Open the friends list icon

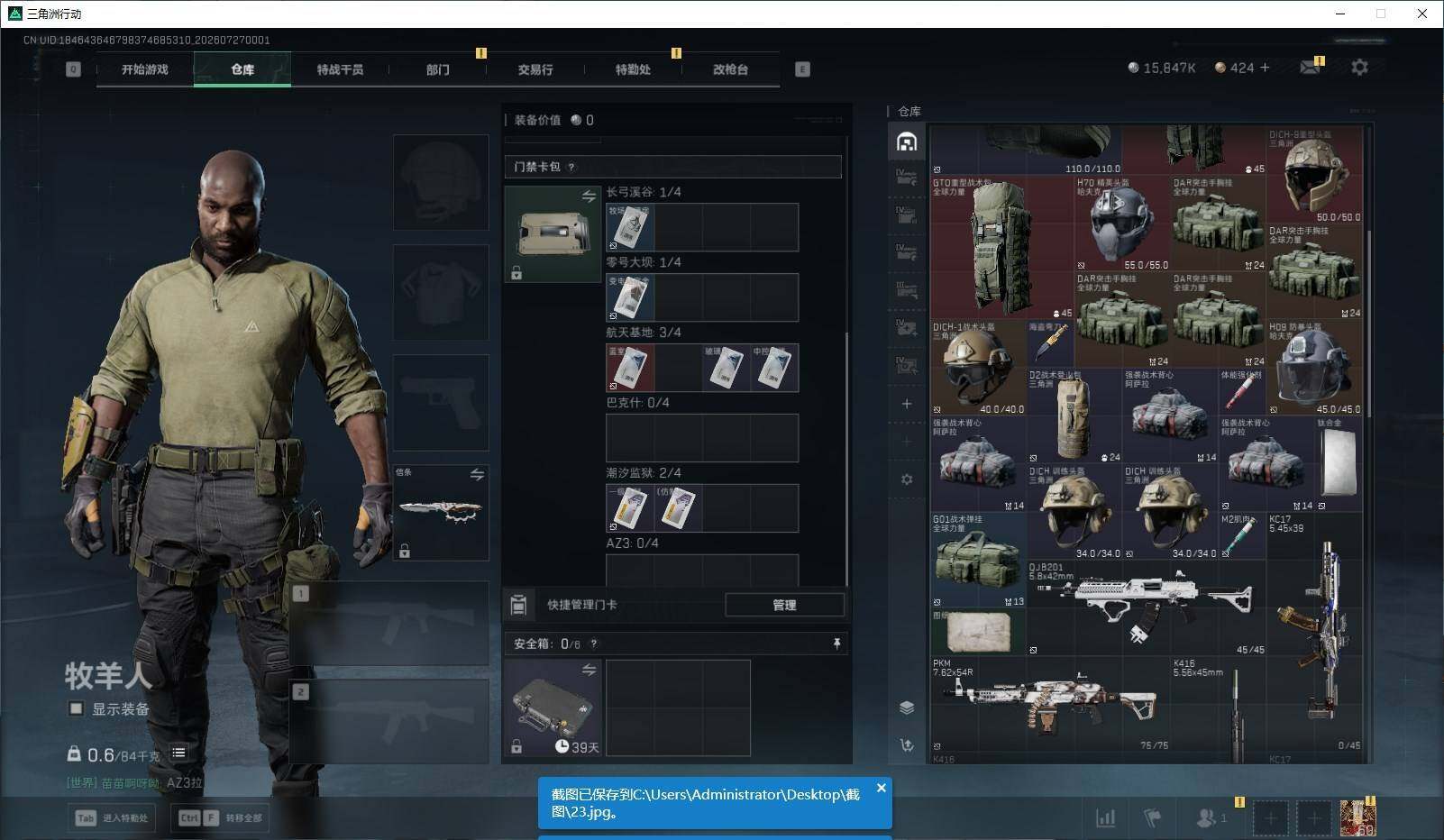click(x=1205, y=817)
